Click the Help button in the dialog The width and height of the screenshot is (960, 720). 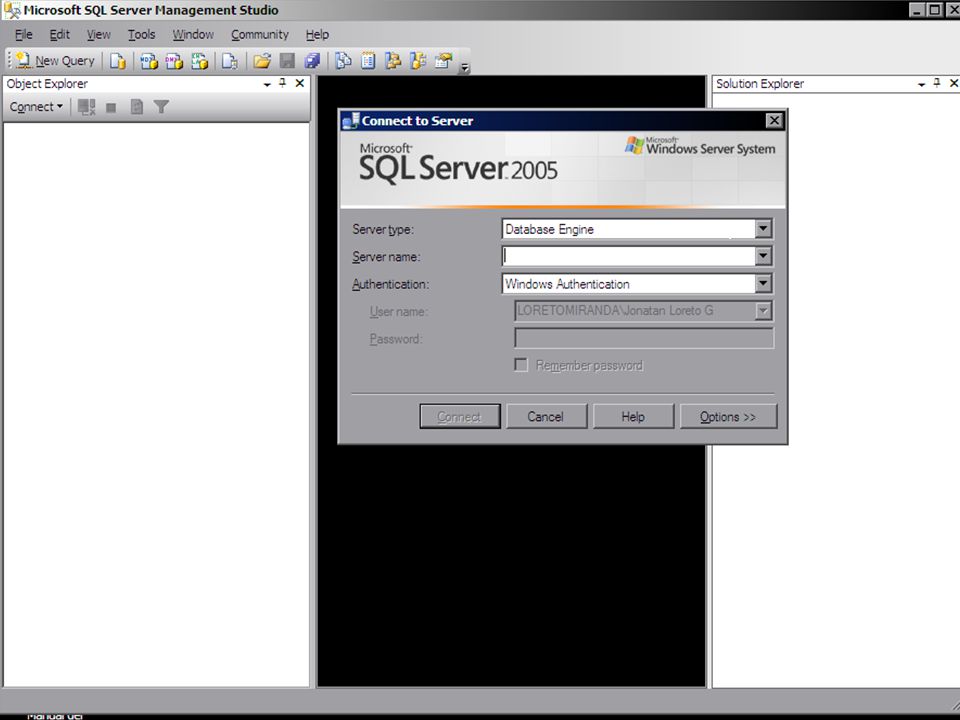pyautogui.click(x=633, y=416)
